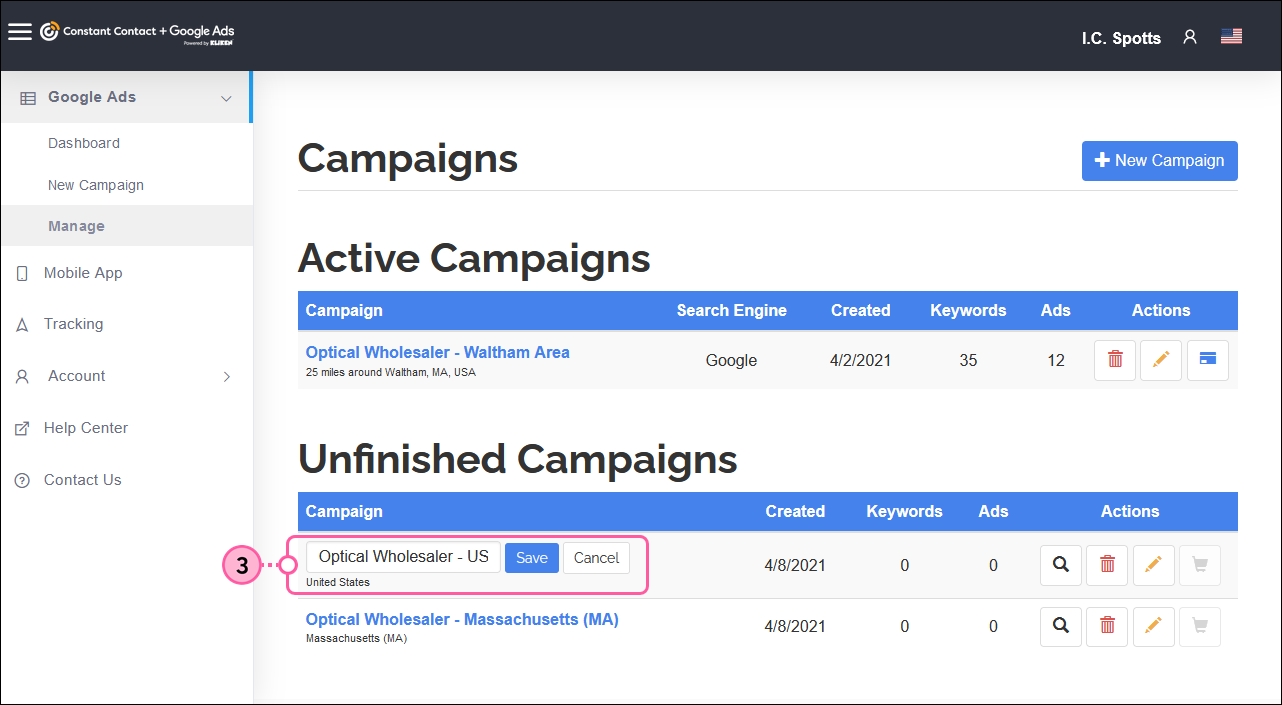
Task: Select the US flag language icon
Action: [1231, 34]
